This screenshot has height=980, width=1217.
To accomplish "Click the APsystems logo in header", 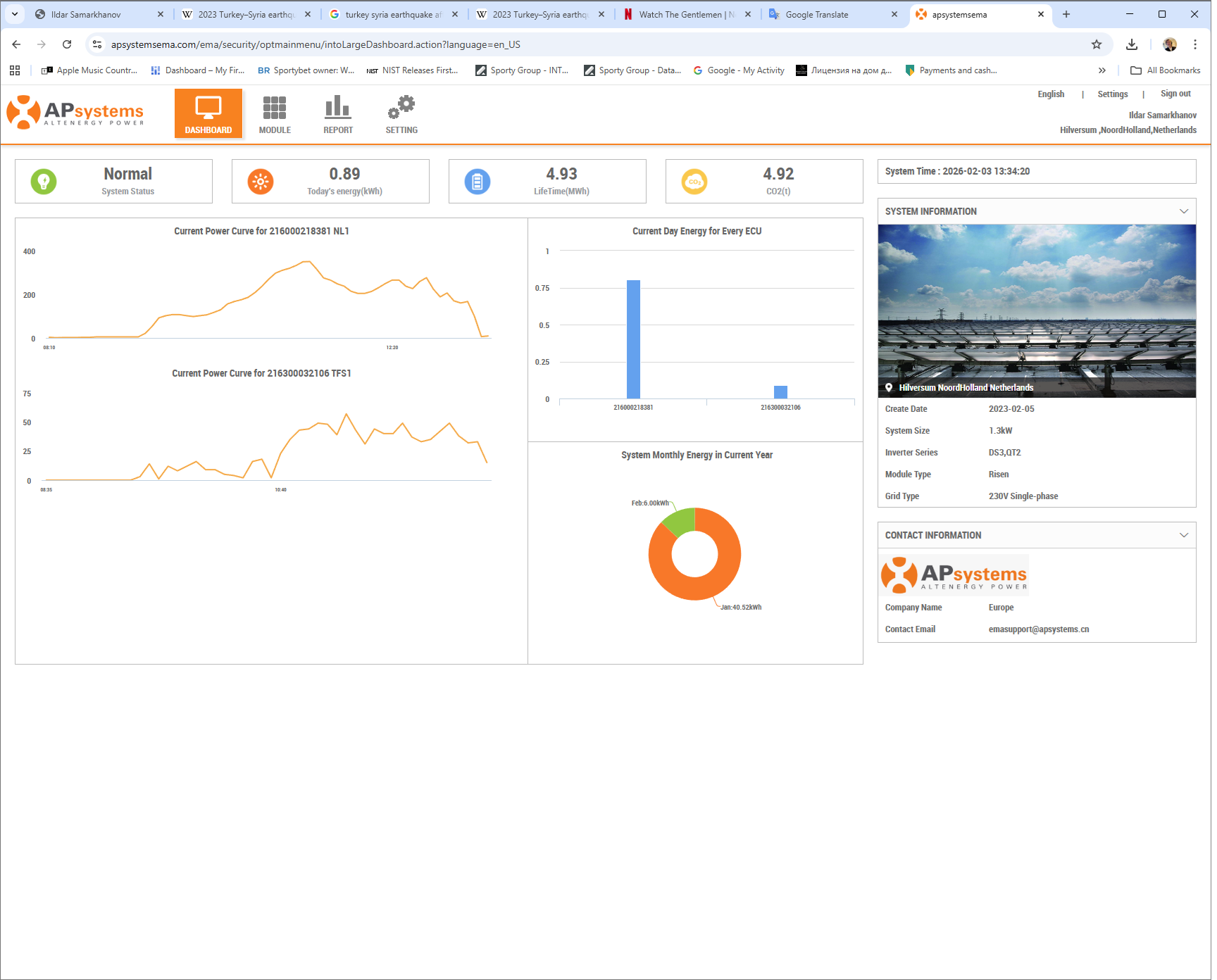I will coord(75,113).
